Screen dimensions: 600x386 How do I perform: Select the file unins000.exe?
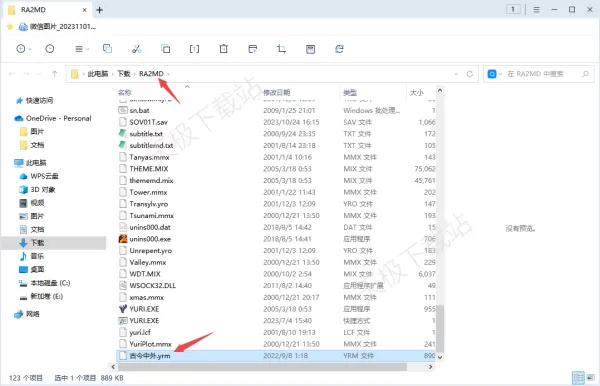pos(150,239)
